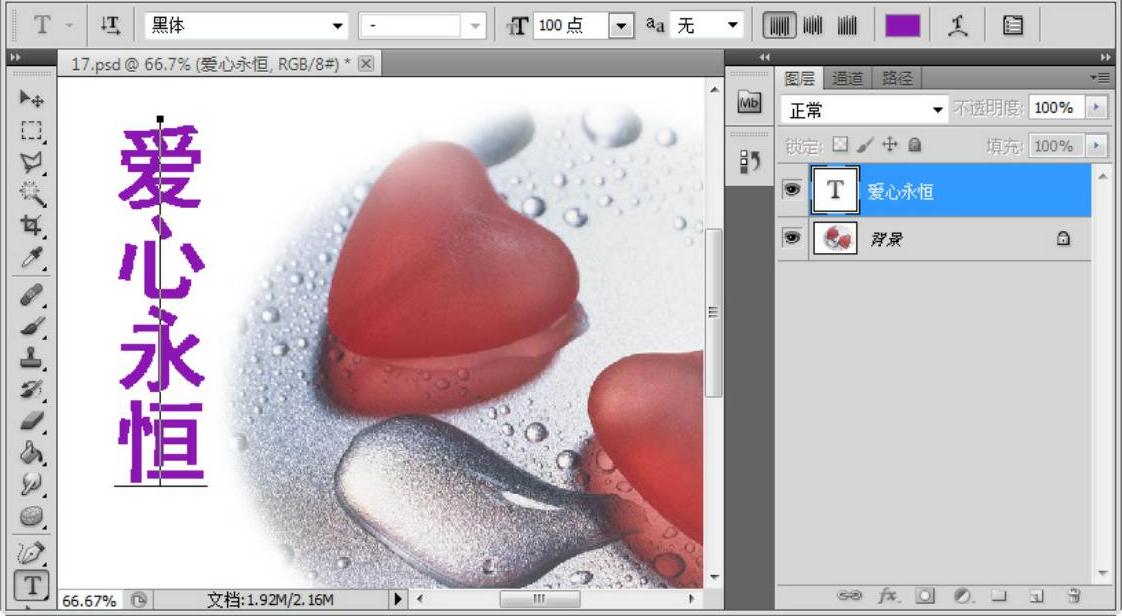
Task: Toggle text orientation button
Action: tap(110, 25)
